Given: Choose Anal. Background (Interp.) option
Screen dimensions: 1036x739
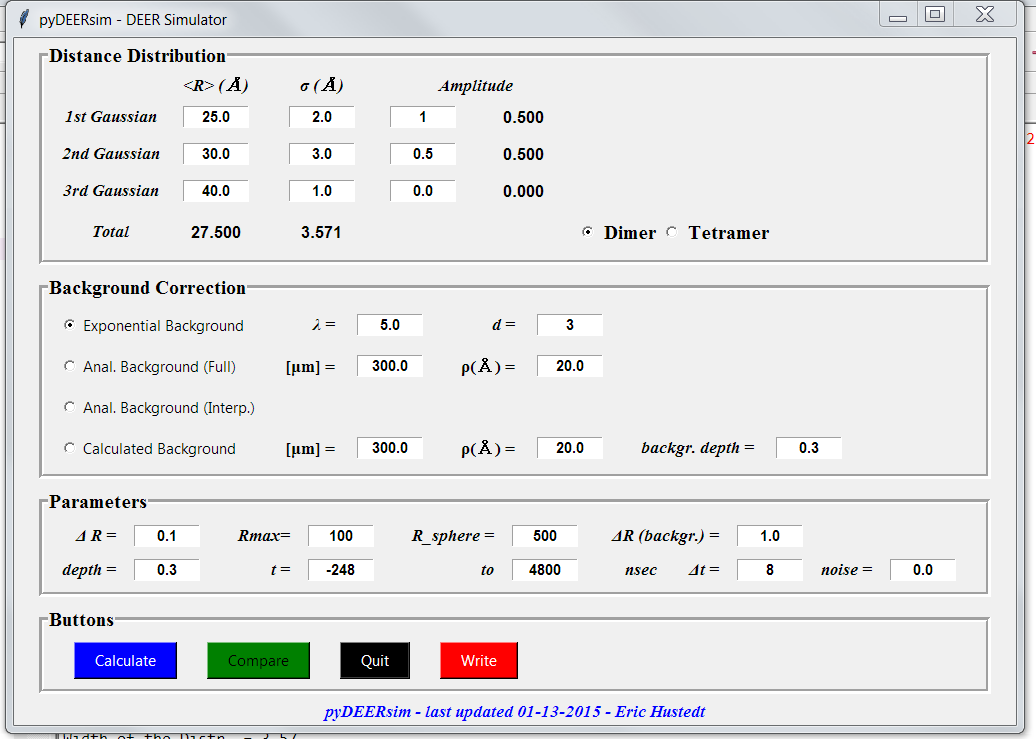Looking at the screenshot, I should [69, 407].
